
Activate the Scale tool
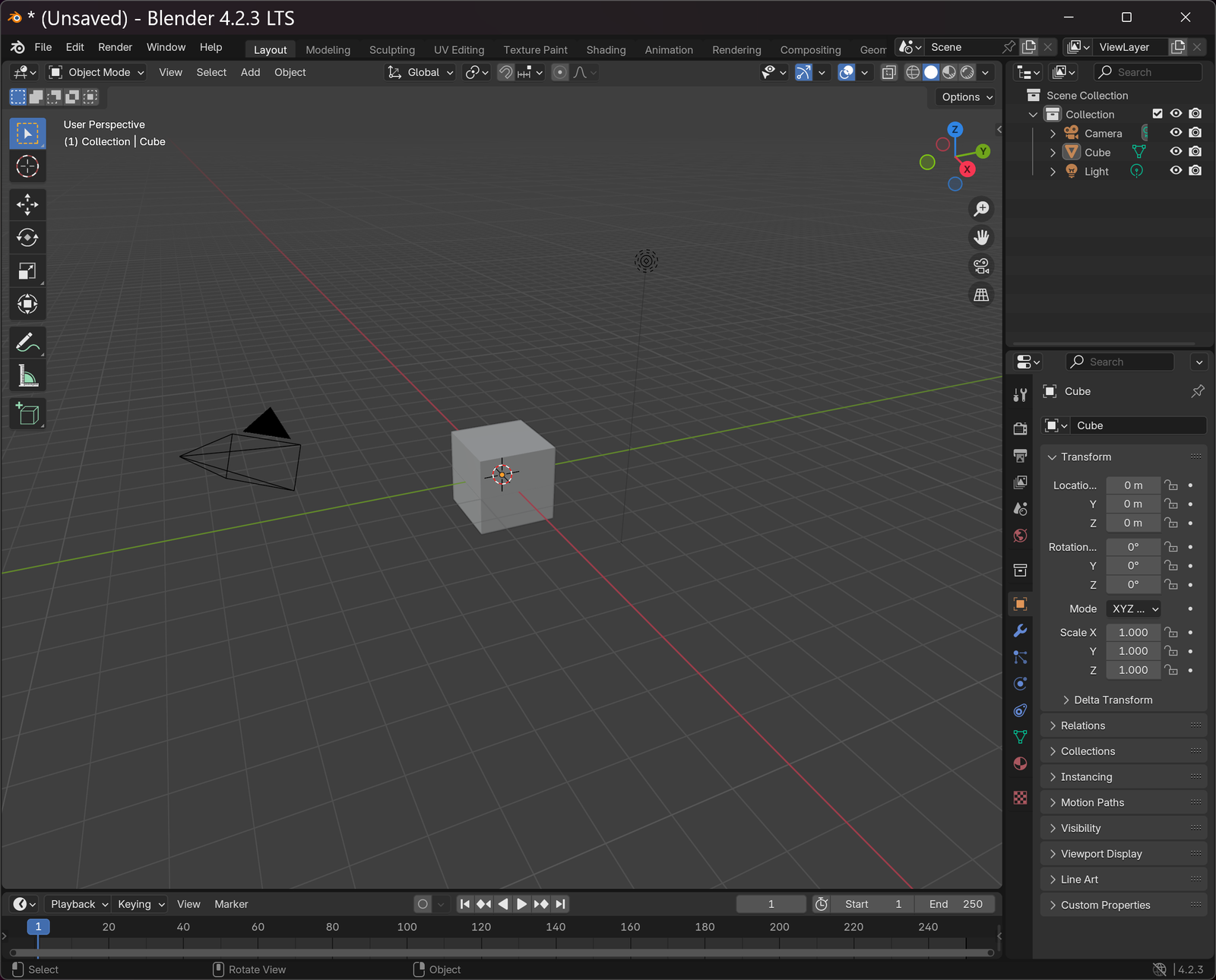pyautogui.click(x=27, y=271)
